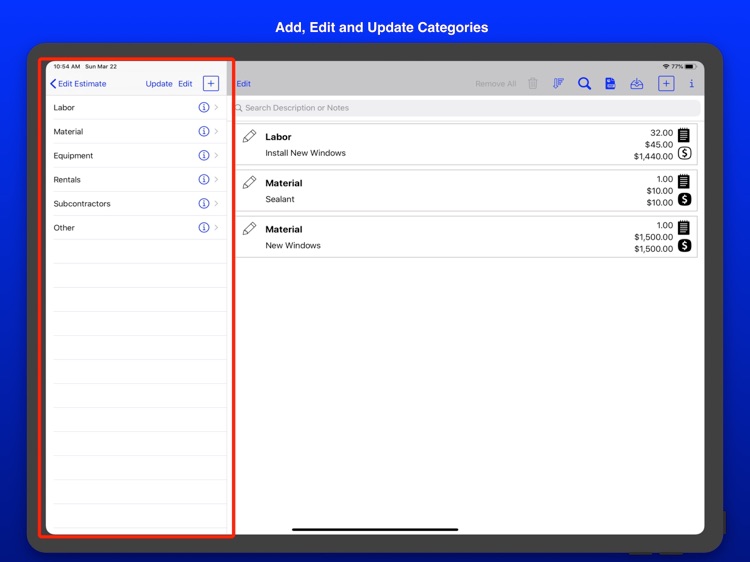This screenshot has width=750, height=562.
Task: Click the Remove All button
Action: [496, 84]
